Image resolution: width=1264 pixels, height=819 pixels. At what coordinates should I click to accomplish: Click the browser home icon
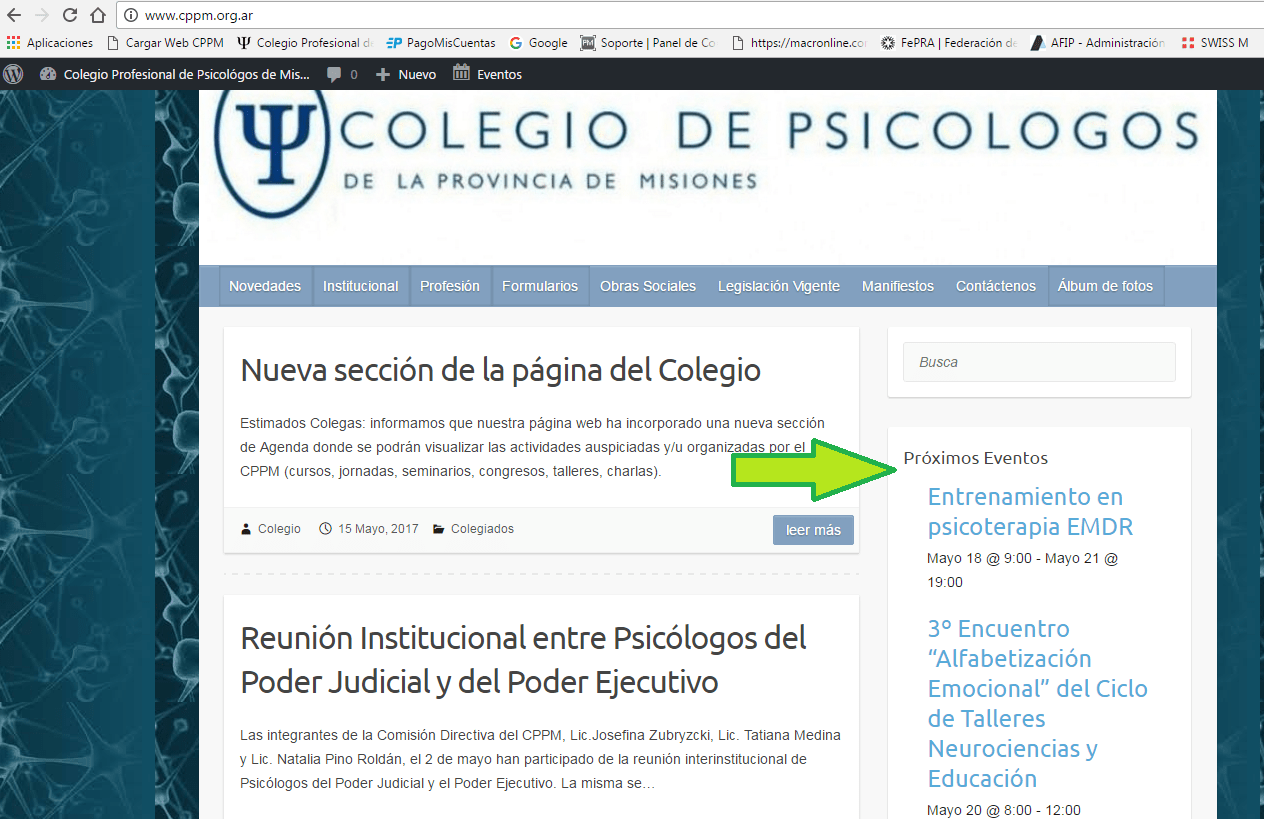tap(97, 15)
